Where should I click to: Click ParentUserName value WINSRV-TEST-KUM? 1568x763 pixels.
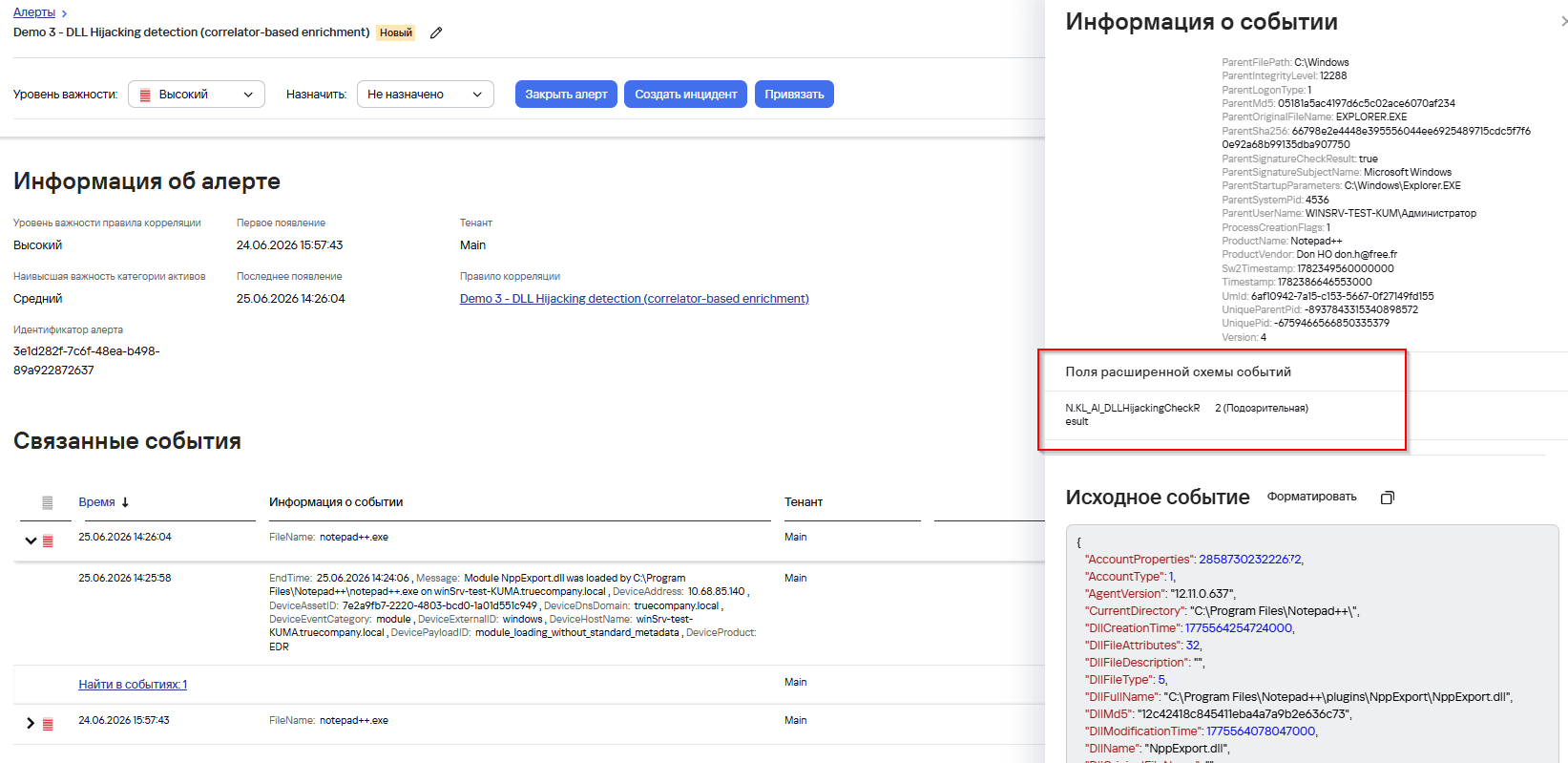(1390, 214)
